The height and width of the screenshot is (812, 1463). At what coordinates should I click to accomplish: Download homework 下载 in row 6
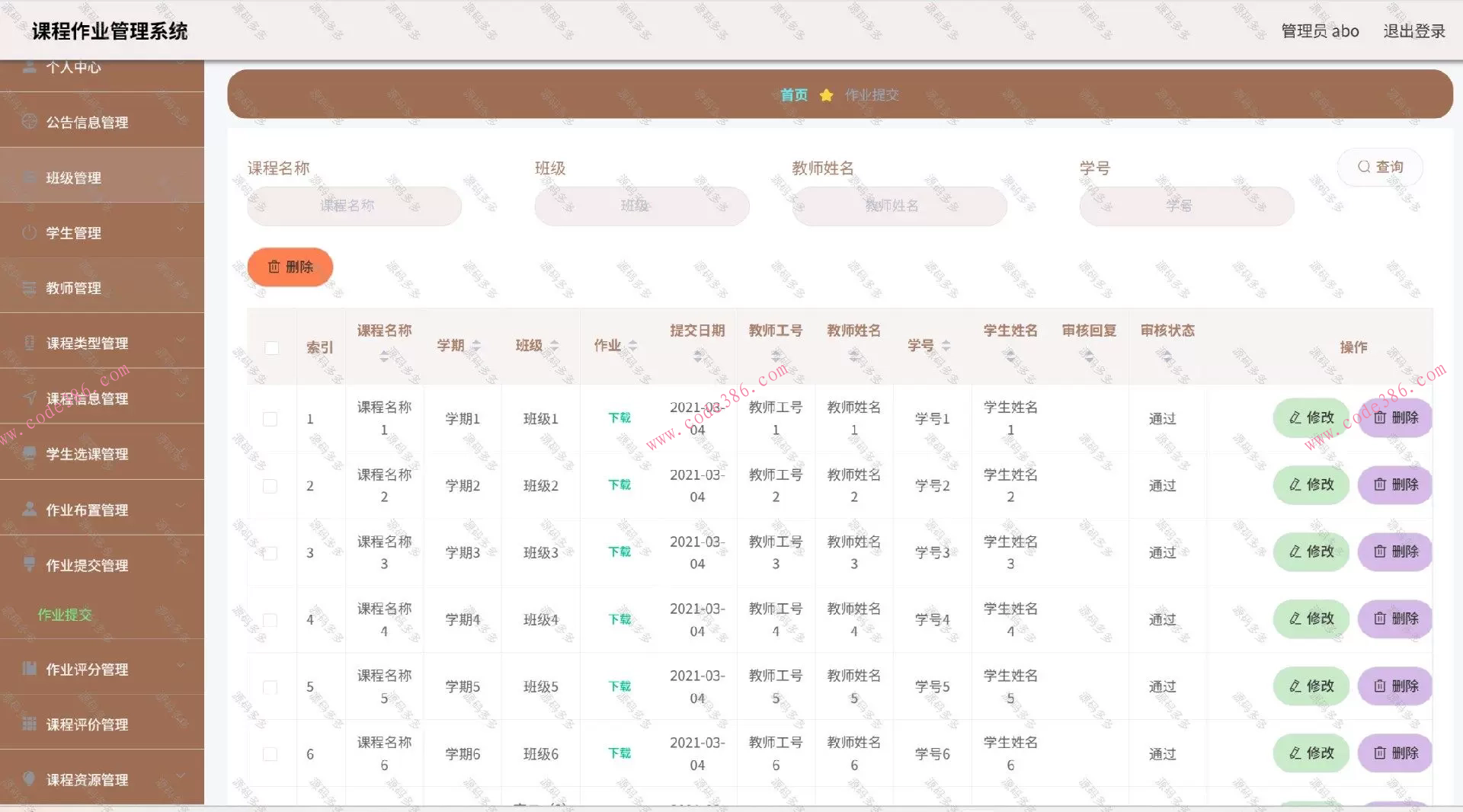[x=619, y=753]
